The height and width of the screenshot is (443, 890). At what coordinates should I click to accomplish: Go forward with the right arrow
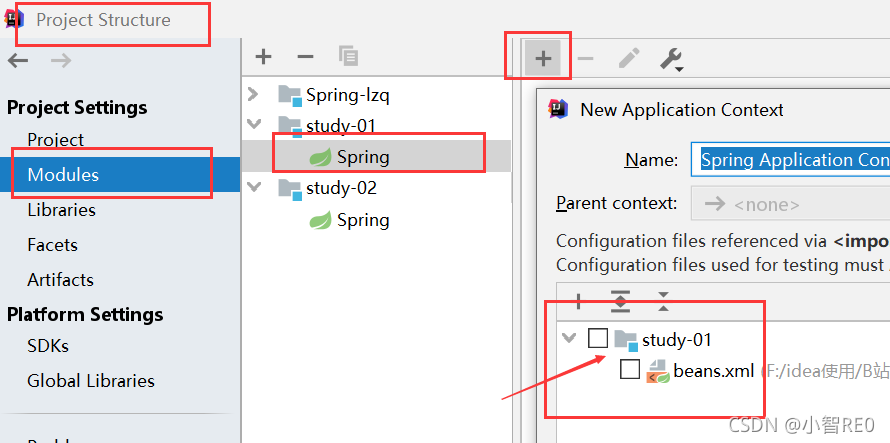(61, 61)
